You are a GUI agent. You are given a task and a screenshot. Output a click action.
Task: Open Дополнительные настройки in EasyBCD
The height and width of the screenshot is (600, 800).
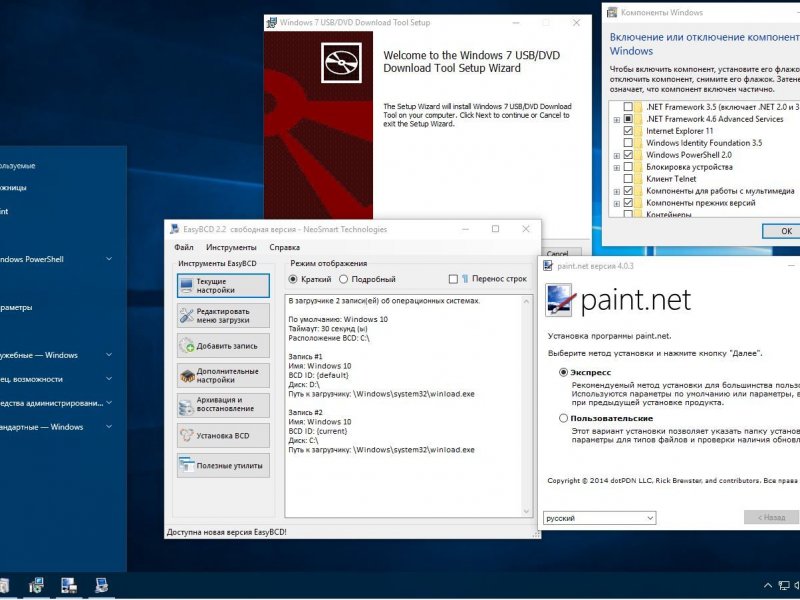[223, 376]
